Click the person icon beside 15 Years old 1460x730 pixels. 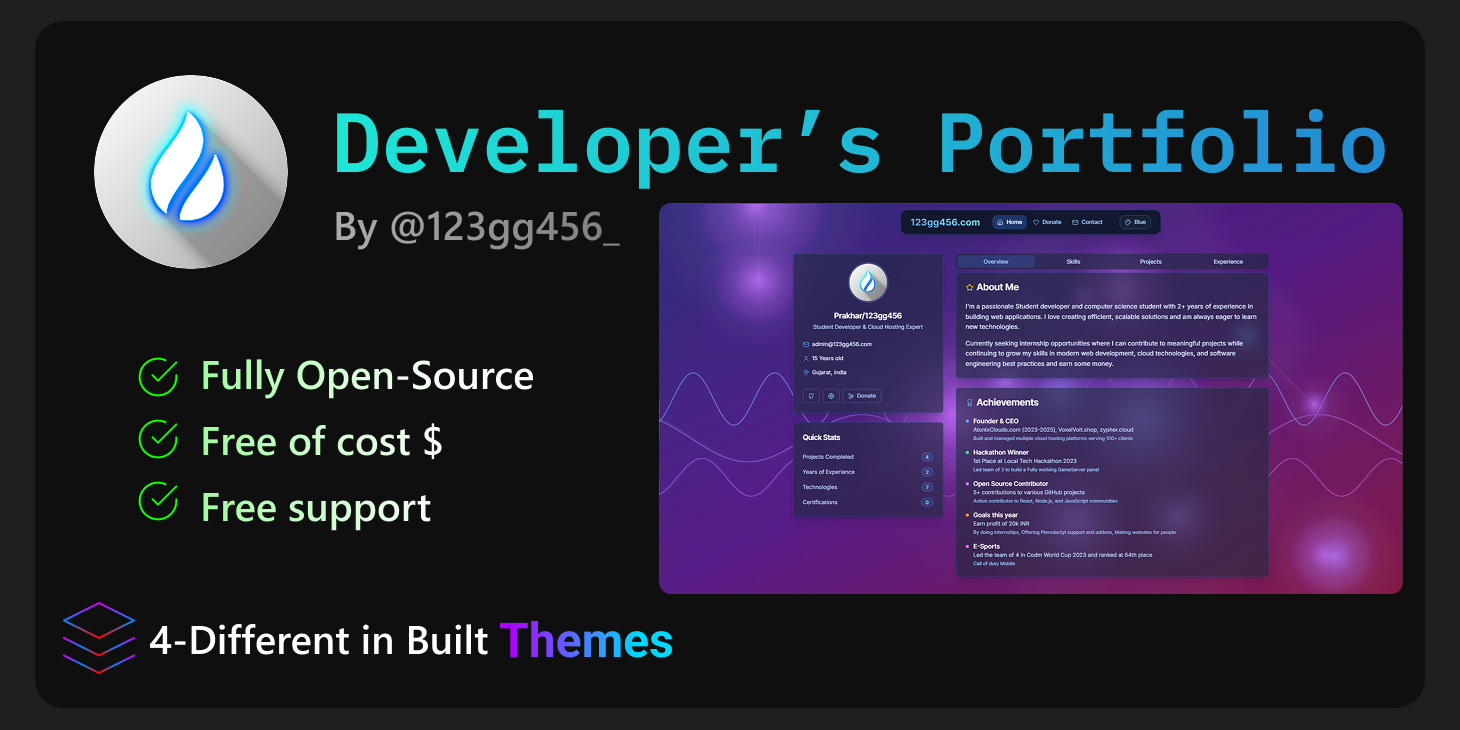coord(806,358)
